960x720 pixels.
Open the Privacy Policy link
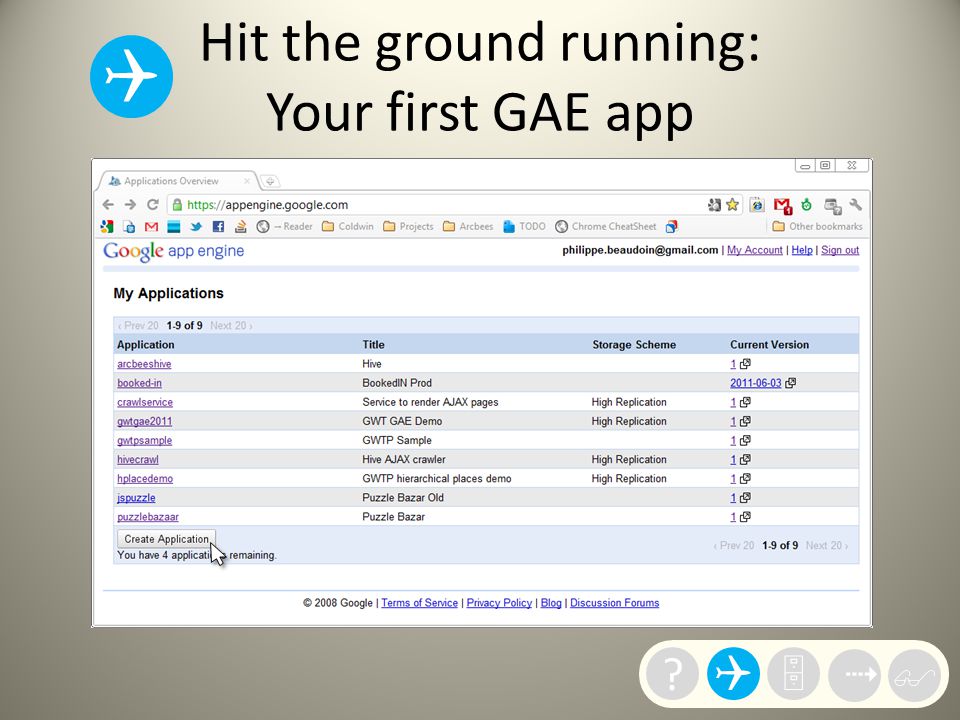tap(499, 603)
